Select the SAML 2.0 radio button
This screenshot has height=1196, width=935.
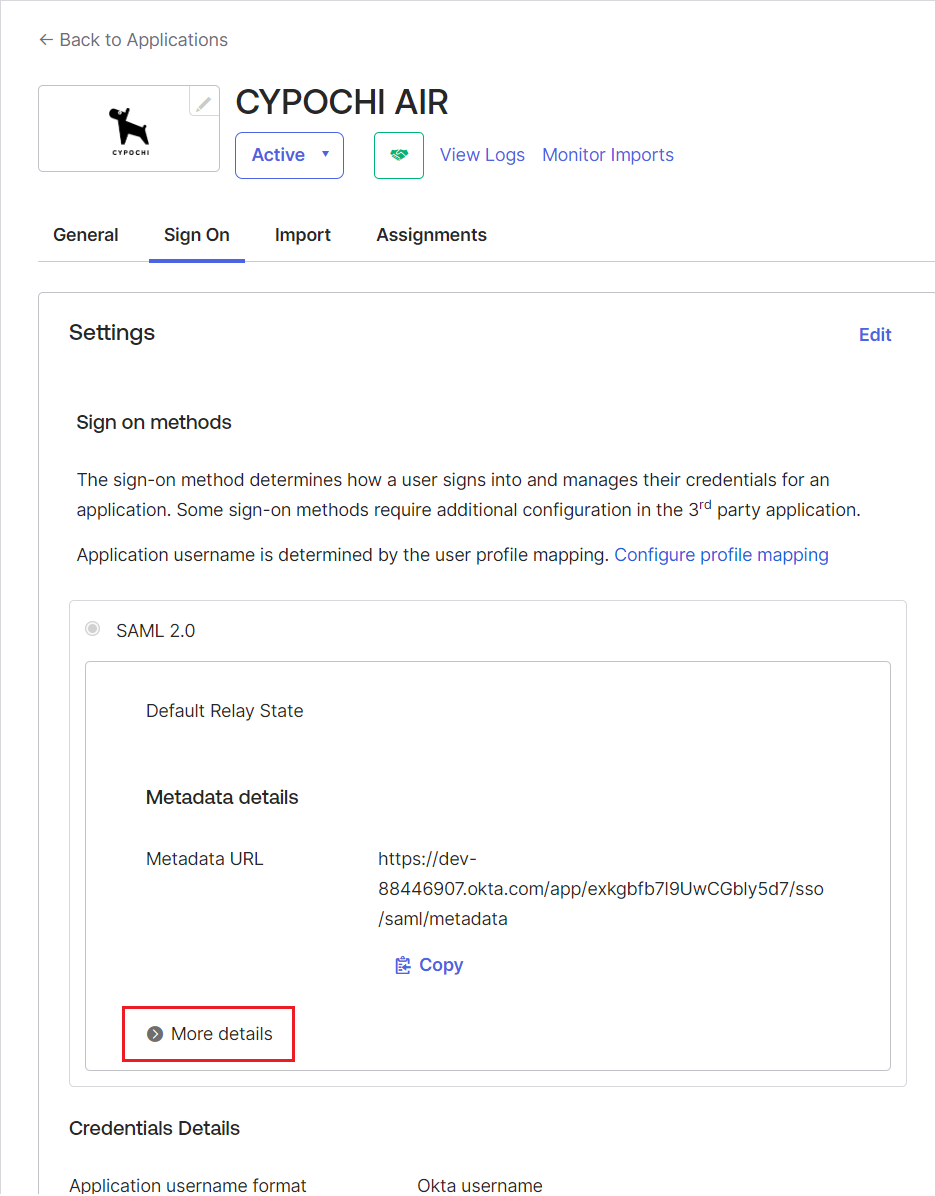point(92,629)
